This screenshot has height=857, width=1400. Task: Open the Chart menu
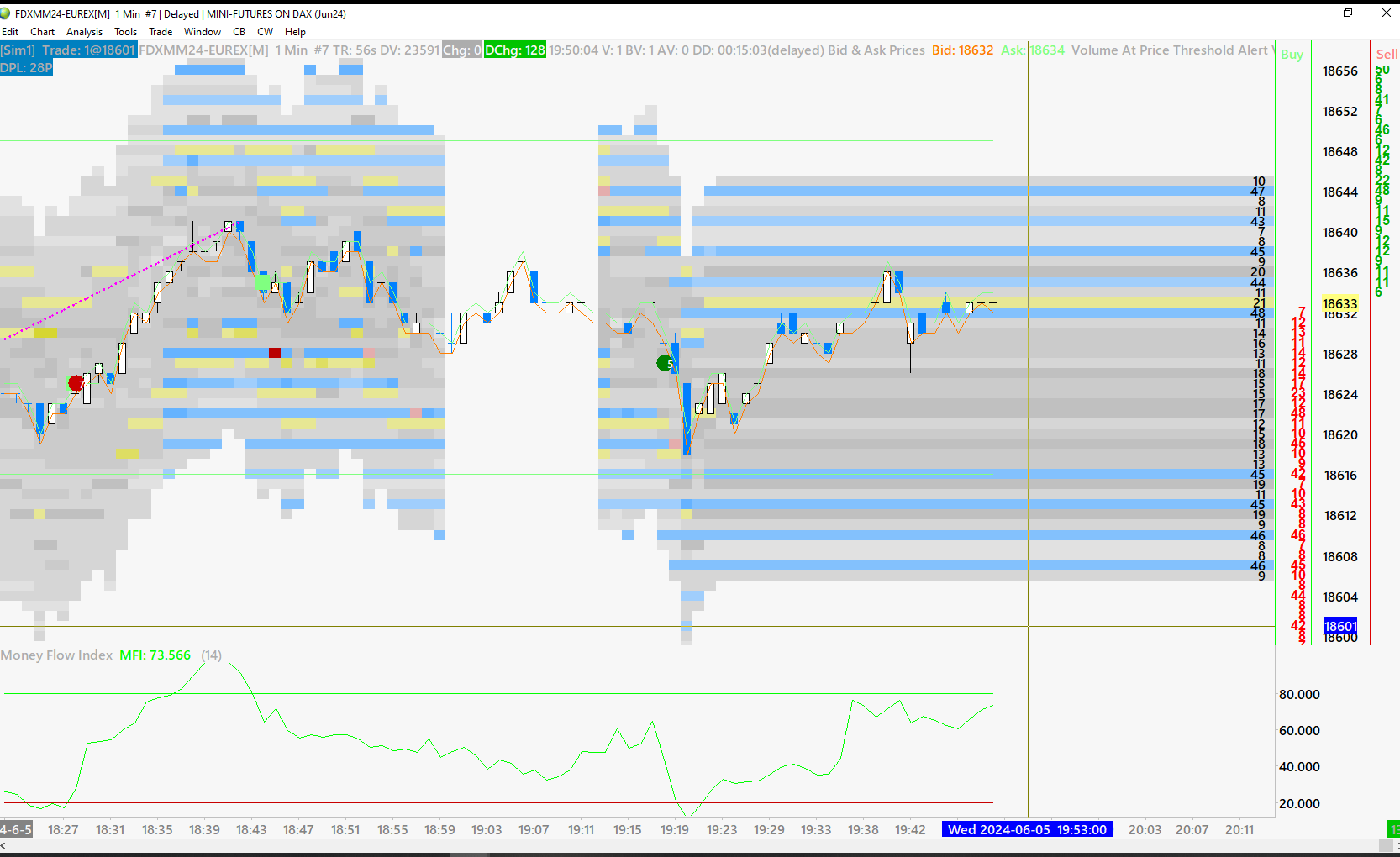pos(42,32)
